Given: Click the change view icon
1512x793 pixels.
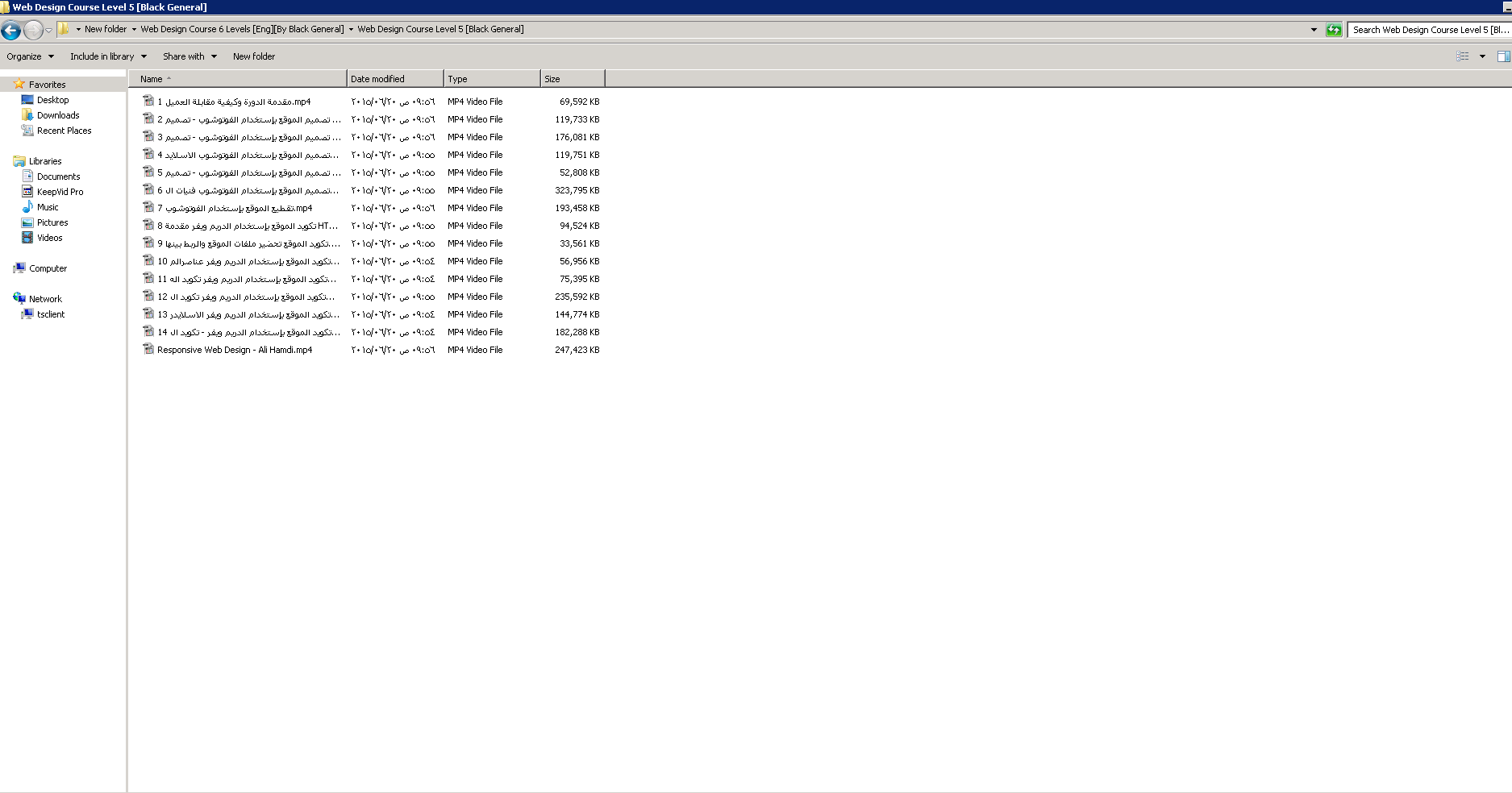Looking at the screenshot, I should pyautogui.click(x=1462, y=56).
